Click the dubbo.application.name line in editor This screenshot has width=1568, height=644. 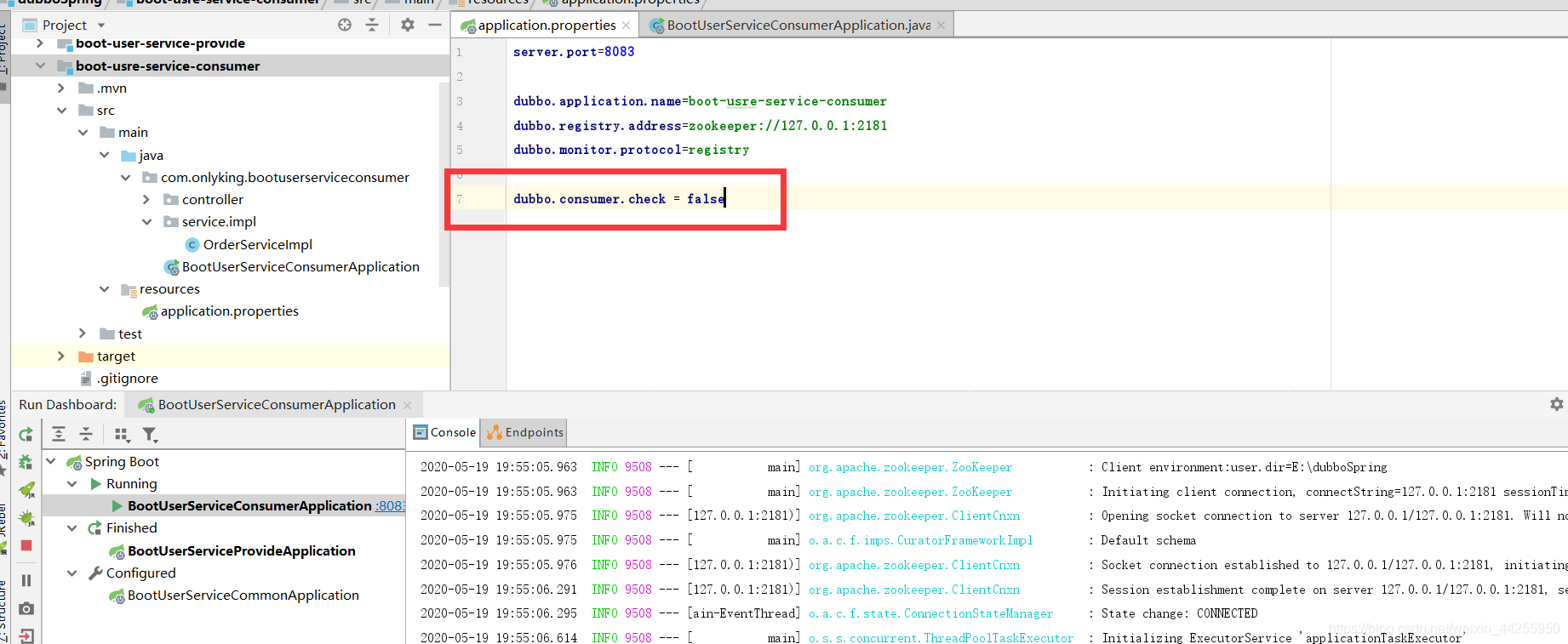pos(700,101)
